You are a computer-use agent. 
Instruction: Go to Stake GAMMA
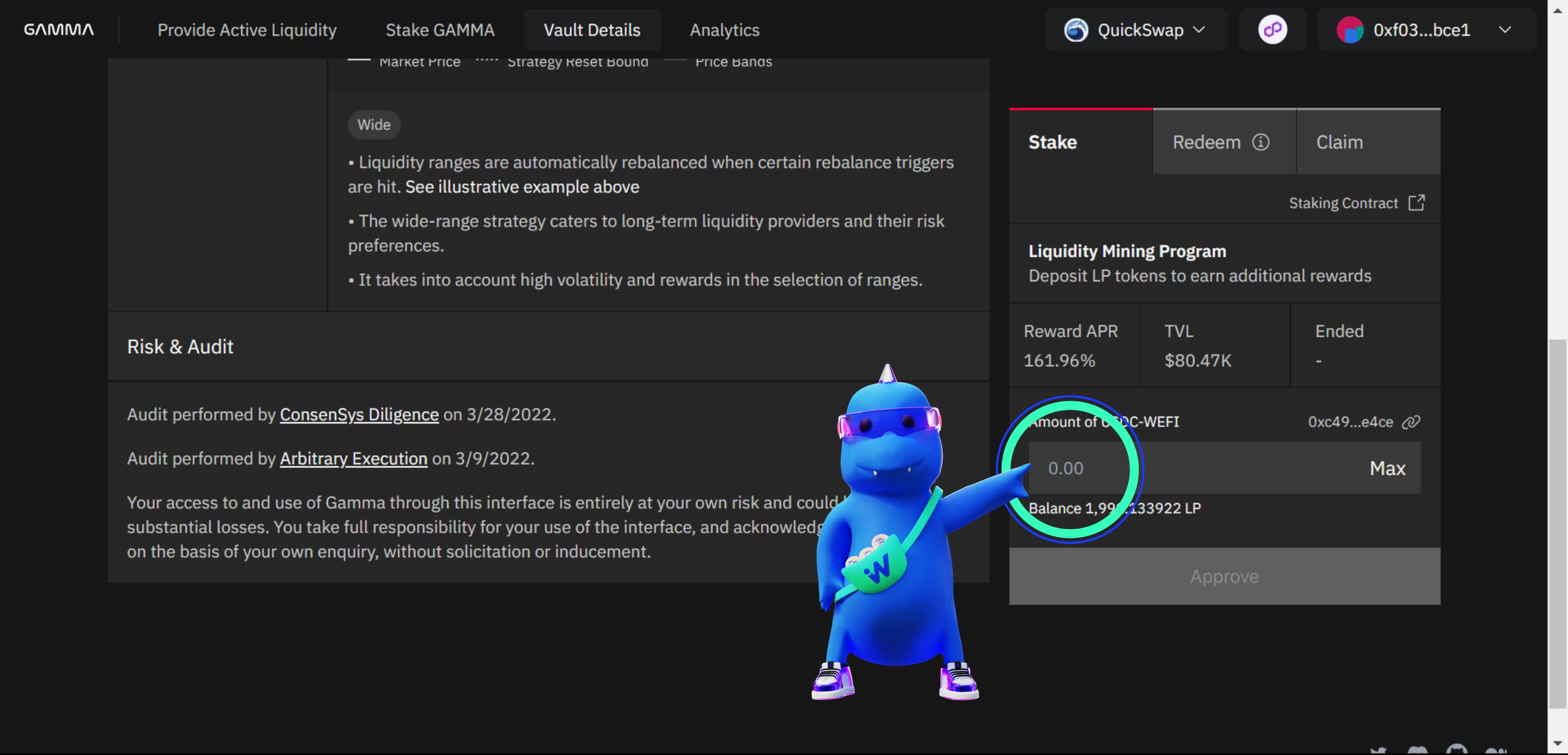click(x=440, y=30)
